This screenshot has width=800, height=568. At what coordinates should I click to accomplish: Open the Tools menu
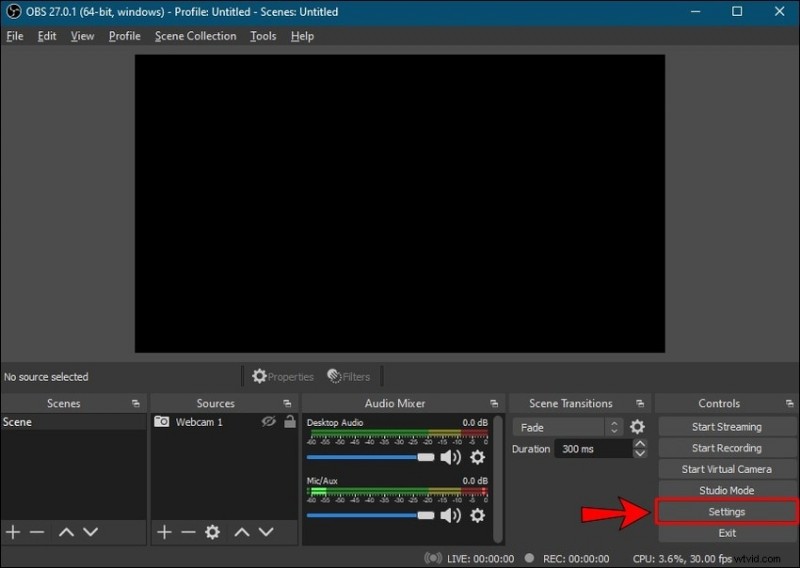pos(263,36)
